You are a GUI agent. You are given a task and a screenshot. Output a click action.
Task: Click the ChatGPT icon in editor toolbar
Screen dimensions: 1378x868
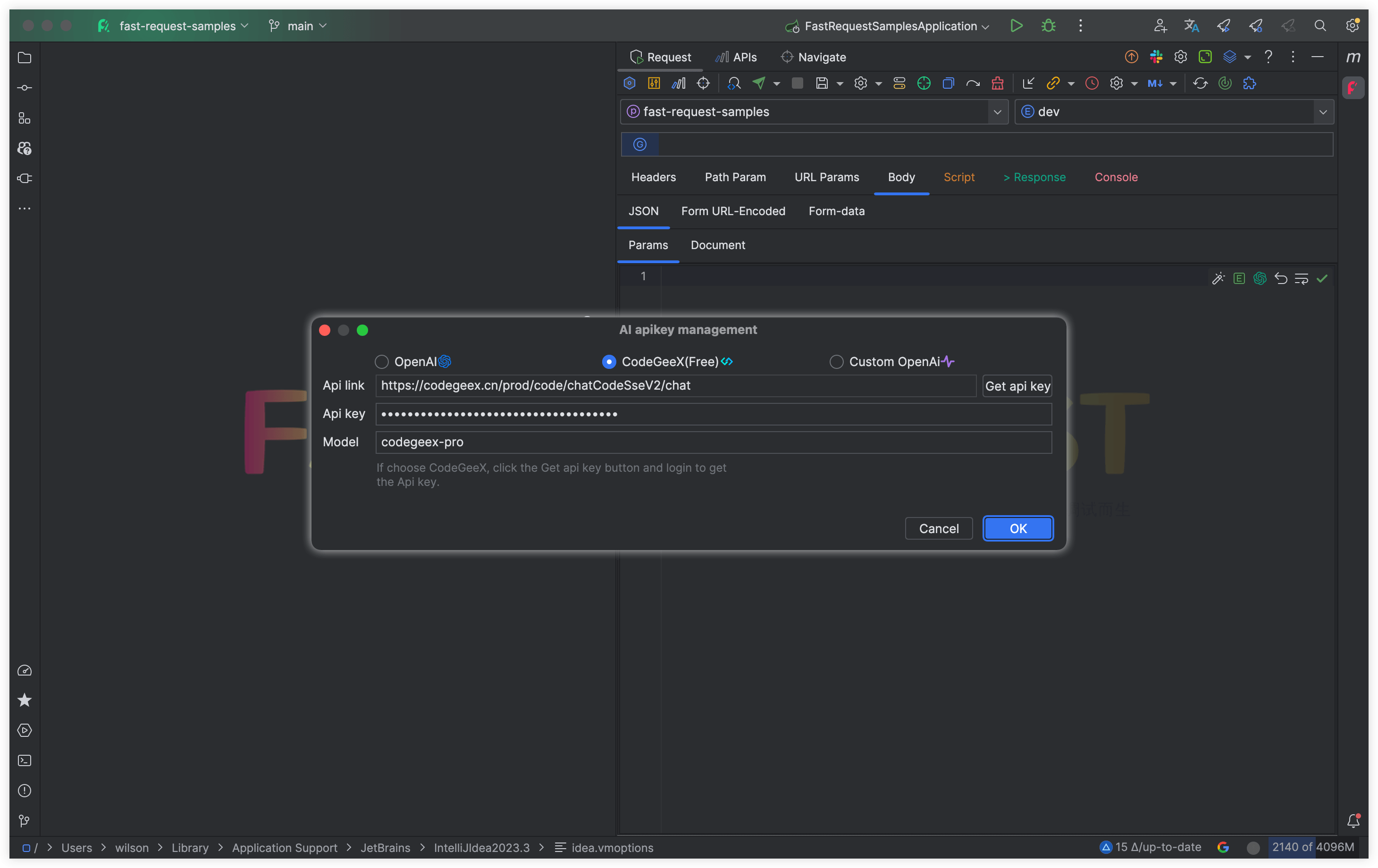pyautogui.click(x=1260, y=279)
